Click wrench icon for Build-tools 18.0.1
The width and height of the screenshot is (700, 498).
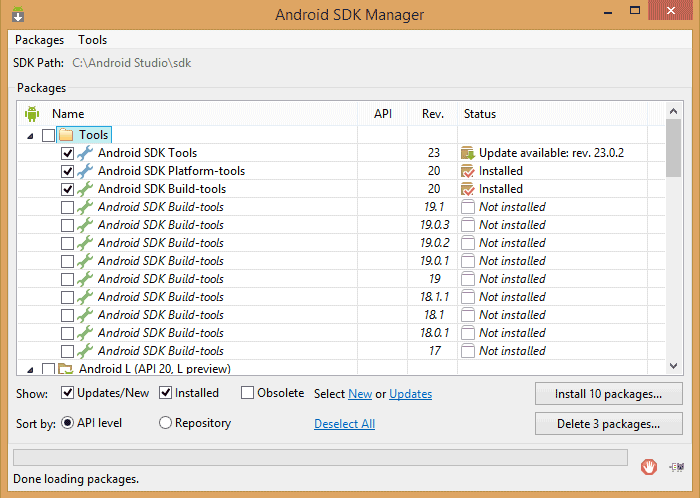(85, 333)
